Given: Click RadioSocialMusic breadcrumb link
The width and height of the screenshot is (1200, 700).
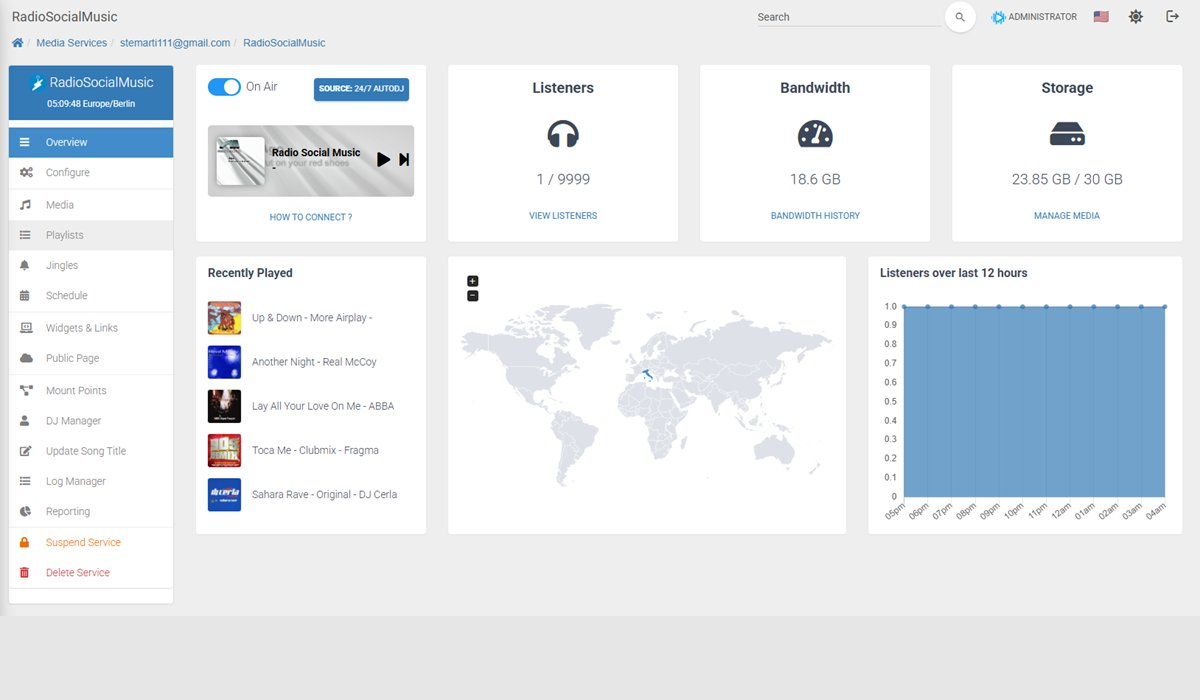Looking at the screenshot, I should [284, 43].
